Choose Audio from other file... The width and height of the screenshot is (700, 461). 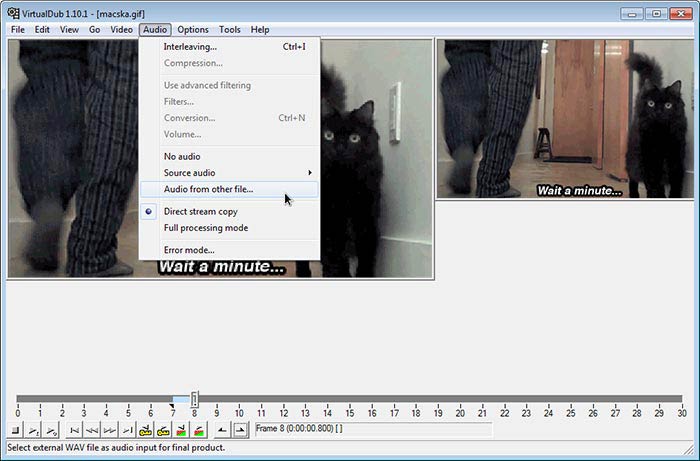[x=208, y=189]
